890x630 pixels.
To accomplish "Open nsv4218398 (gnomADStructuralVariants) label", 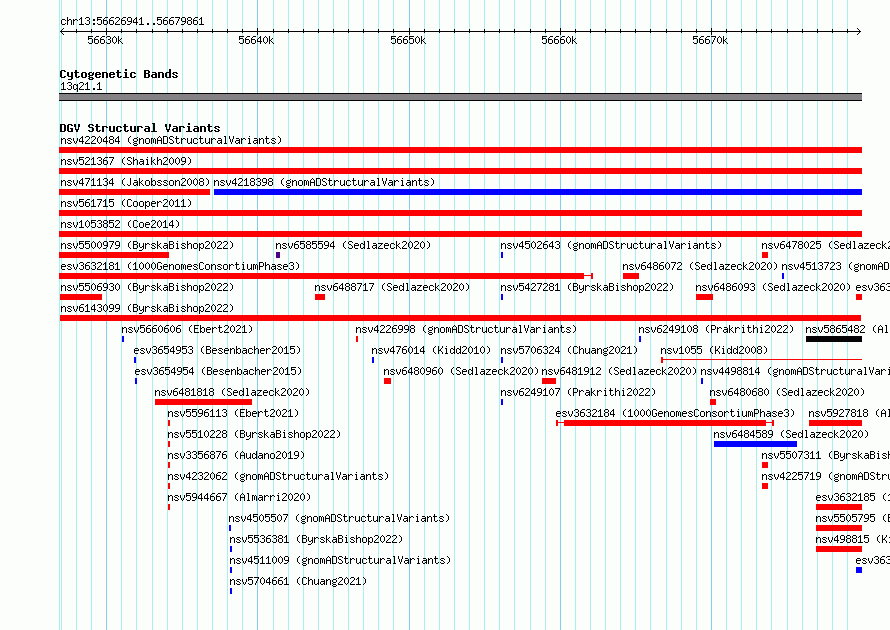I will pos(324,182).
